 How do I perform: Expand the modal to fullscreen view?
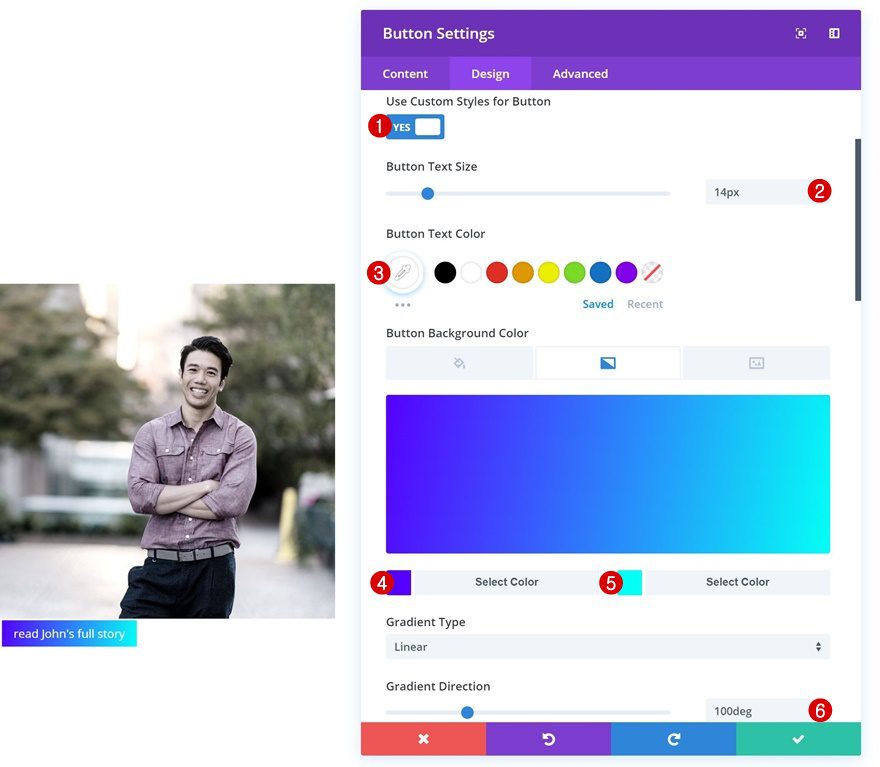(x=800, y=33)
